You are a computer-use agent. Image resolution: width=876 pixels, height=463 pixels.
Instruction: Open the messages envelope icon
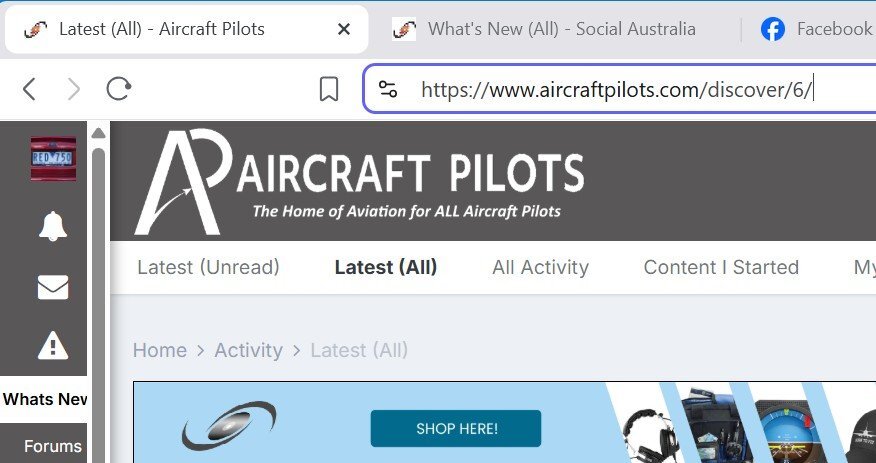tap(53, 287)
